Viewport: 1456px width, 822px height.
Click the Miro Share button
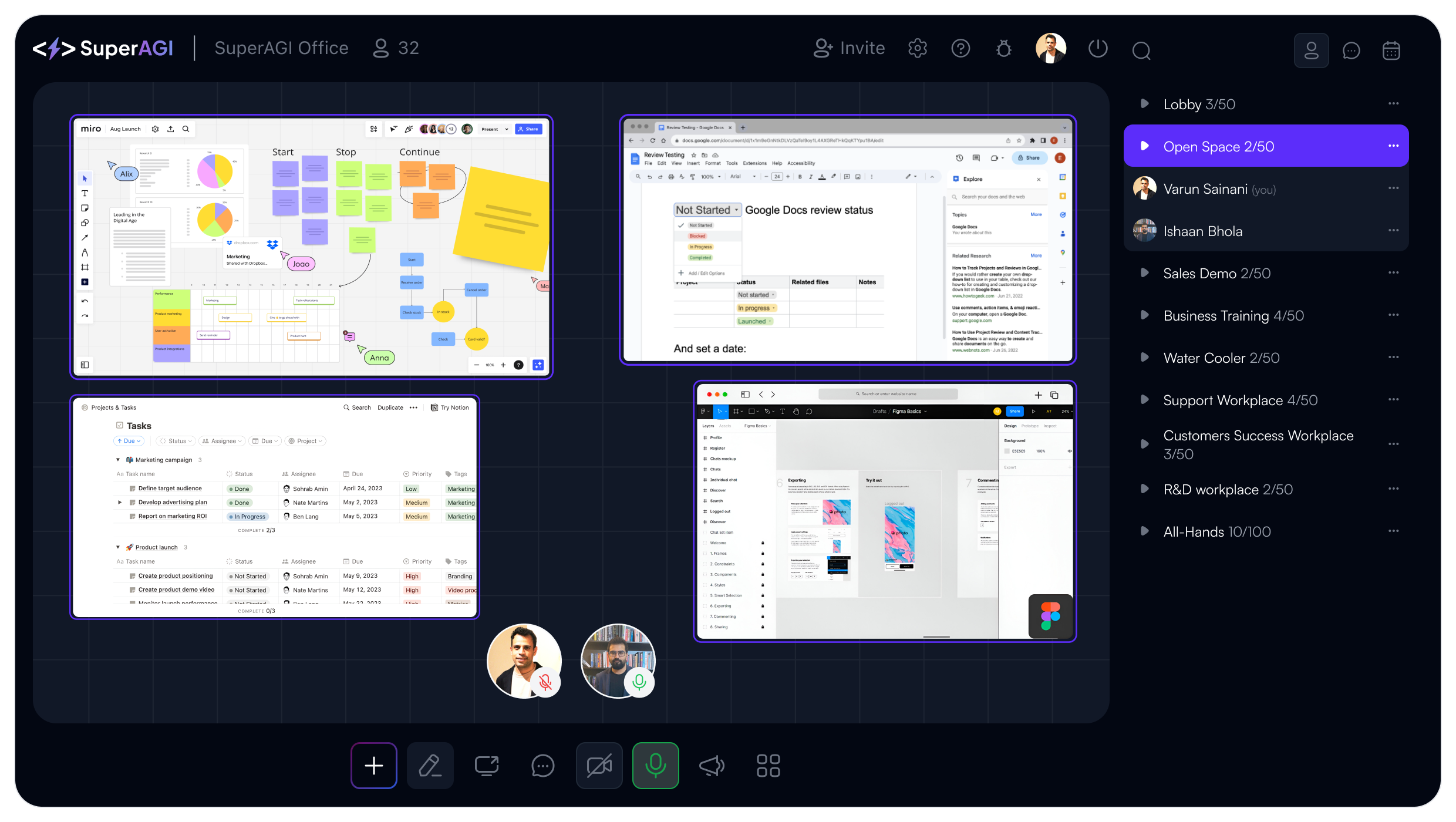(x=528, y=129)
